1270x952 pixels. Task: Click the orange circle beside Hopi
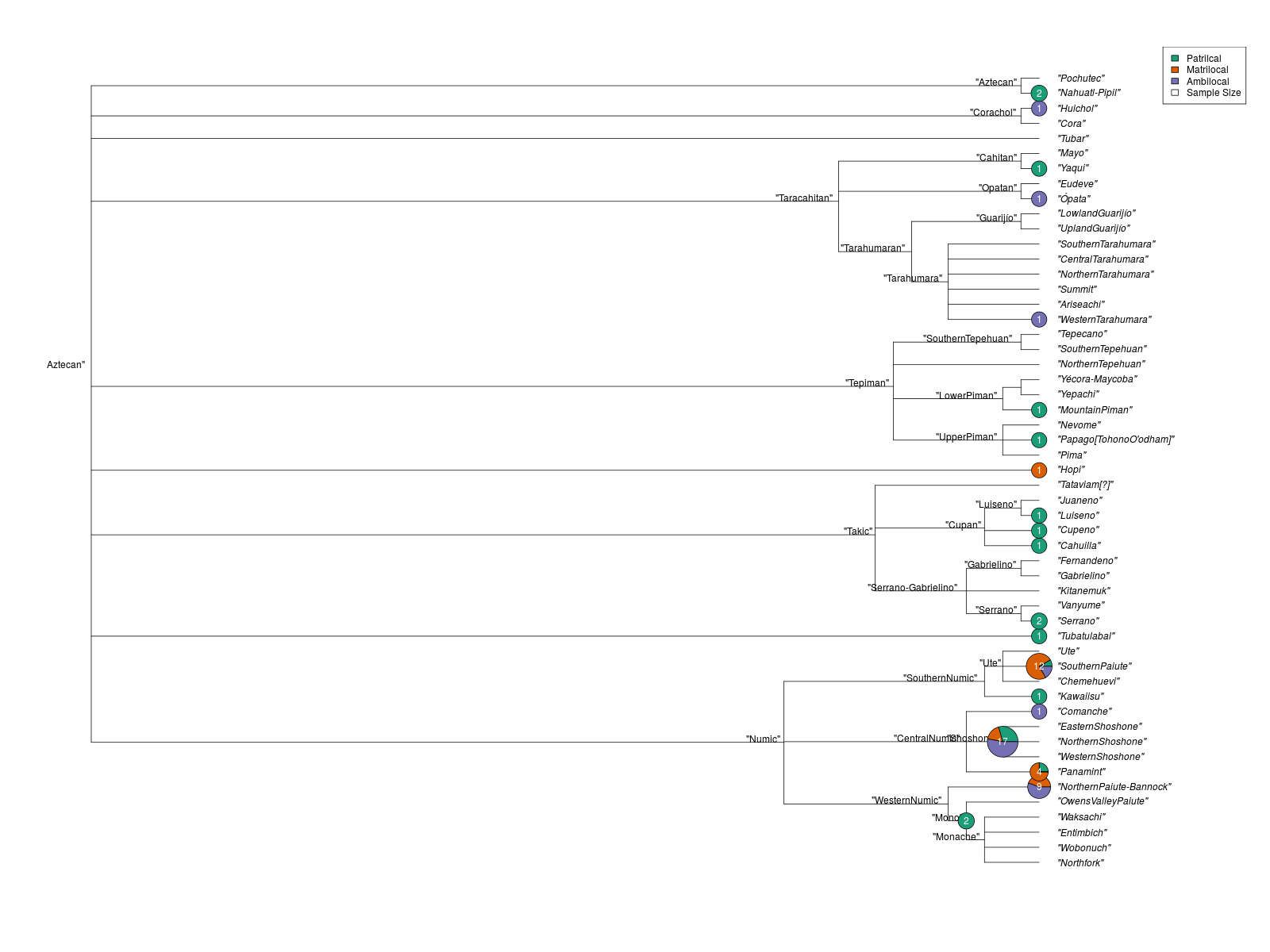1038,470
